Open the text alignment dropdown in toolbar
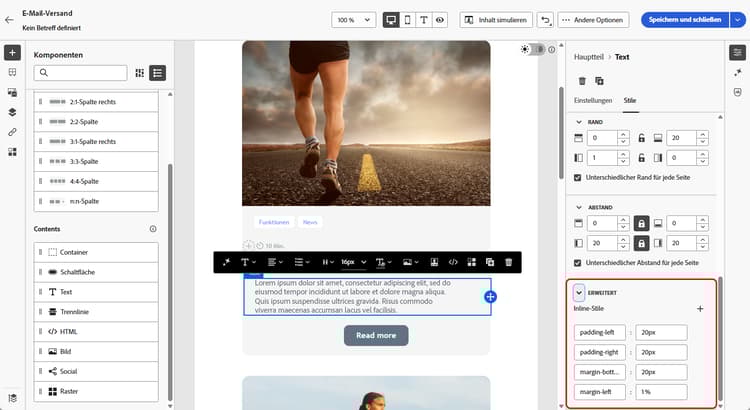Screen dimensions: 750x410 pyautogui.click(x=275, y=262)
